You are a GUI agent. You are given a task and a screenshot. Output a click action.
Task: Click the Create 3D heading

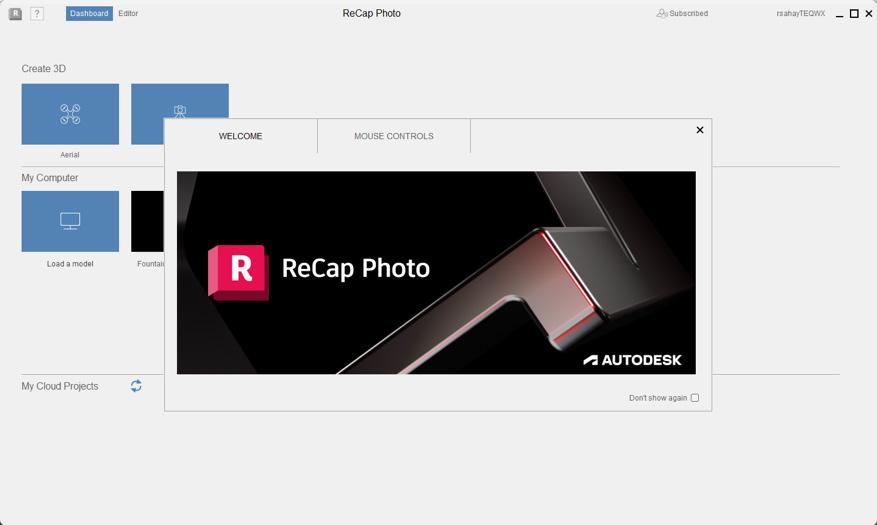(44, 69)
